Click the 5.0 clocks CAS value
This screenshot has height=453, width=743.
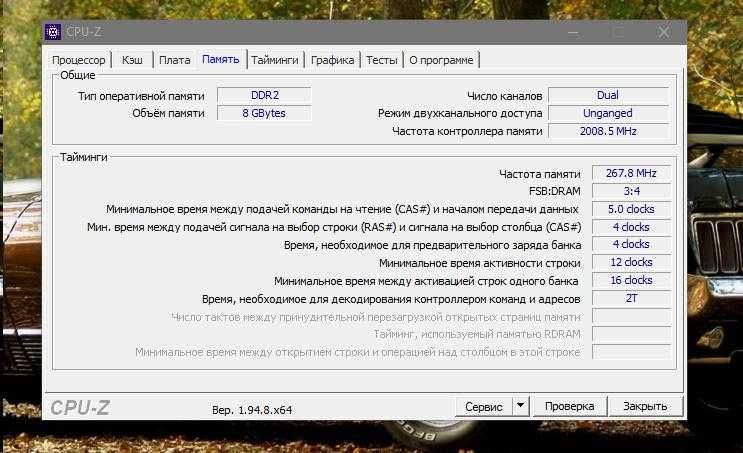(632, 209)
